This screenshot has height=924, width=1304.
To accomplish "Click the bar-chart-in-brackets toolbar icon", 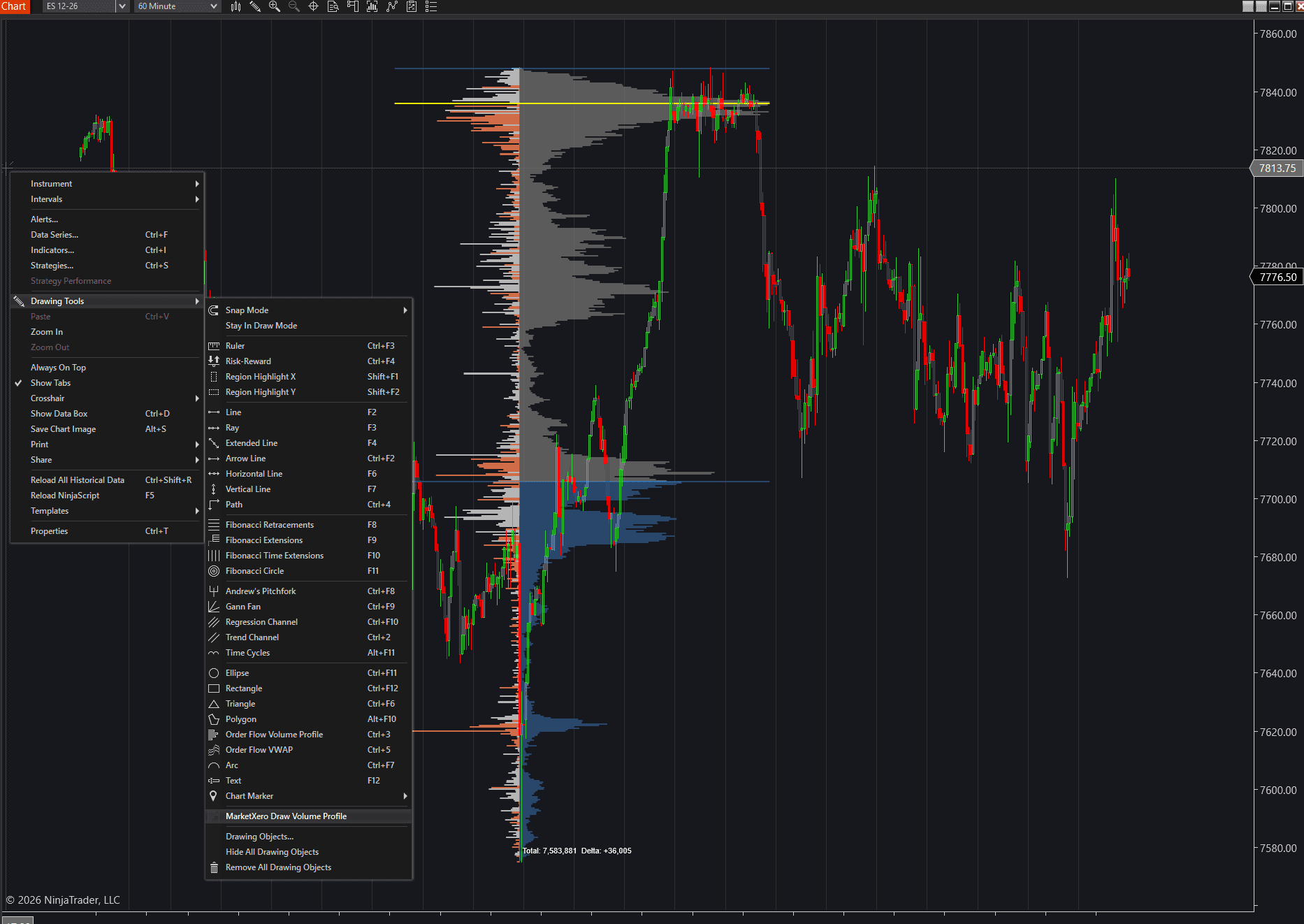I will pos(372,6).
